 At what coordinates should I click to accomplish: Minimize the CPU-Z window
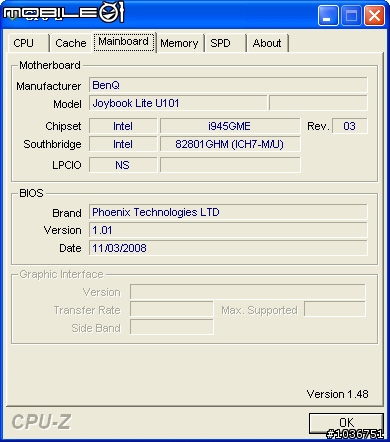pyautogui.click(x=328, y=16)
